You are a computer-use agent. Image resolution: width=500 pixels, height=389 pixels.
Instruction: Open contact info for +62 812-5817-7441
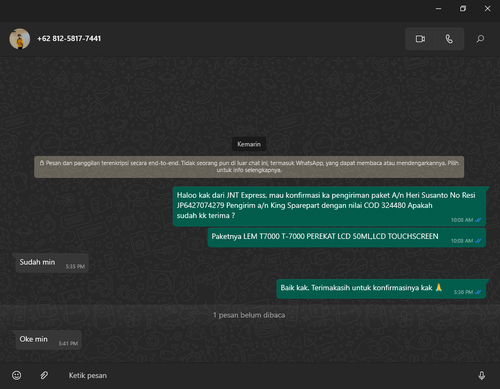tap(69, 39)
